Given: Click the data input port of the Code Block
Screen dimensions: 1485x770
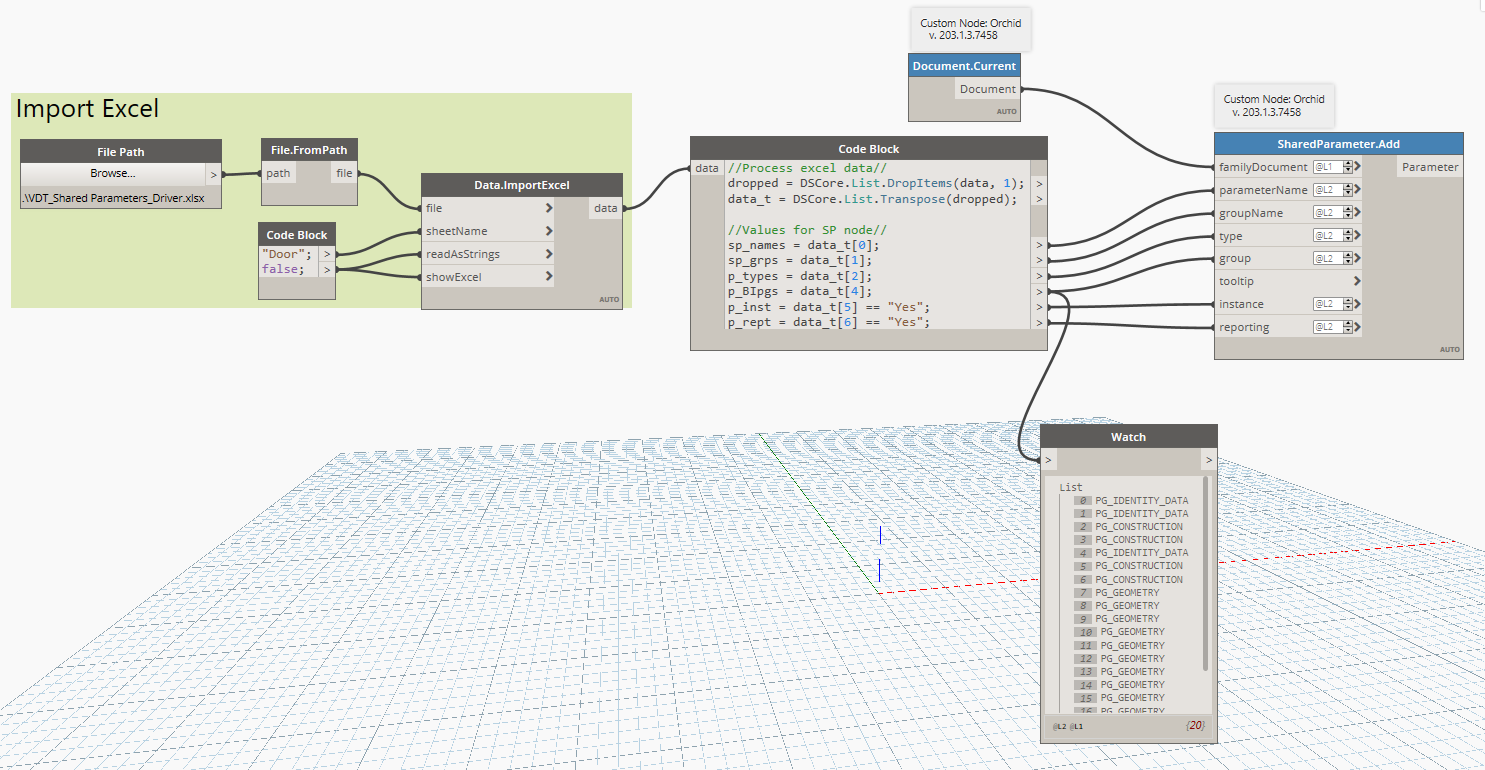Looking at the screenshot, I should point(705,168).
